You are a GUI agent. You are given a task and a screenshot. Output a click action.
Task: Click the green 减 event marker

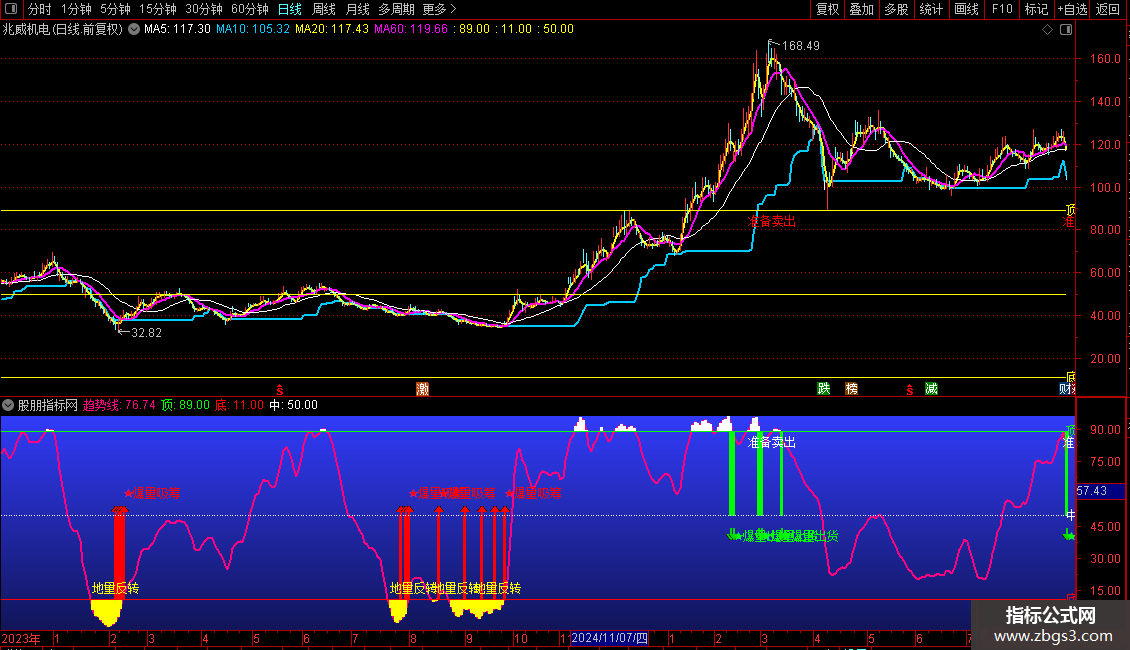(931, 389)
